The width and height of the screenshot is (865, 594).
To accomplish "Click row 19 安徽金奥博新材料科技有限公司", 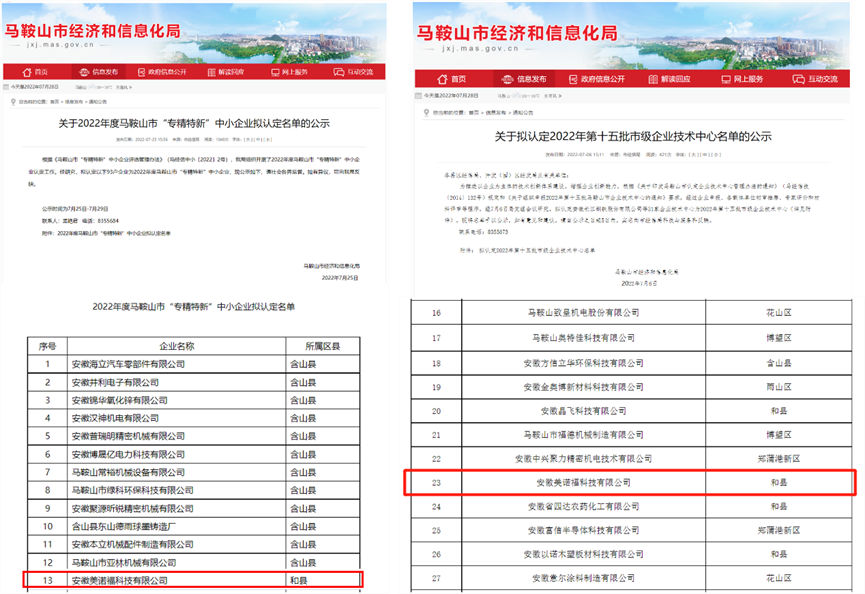I will coord(632,387).
